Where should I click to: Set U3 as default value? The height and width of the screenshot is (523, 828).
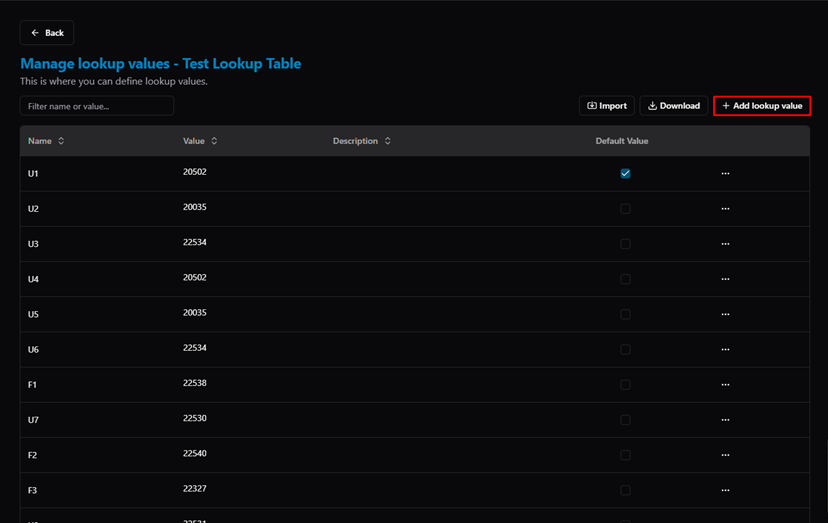pos(625,244)
